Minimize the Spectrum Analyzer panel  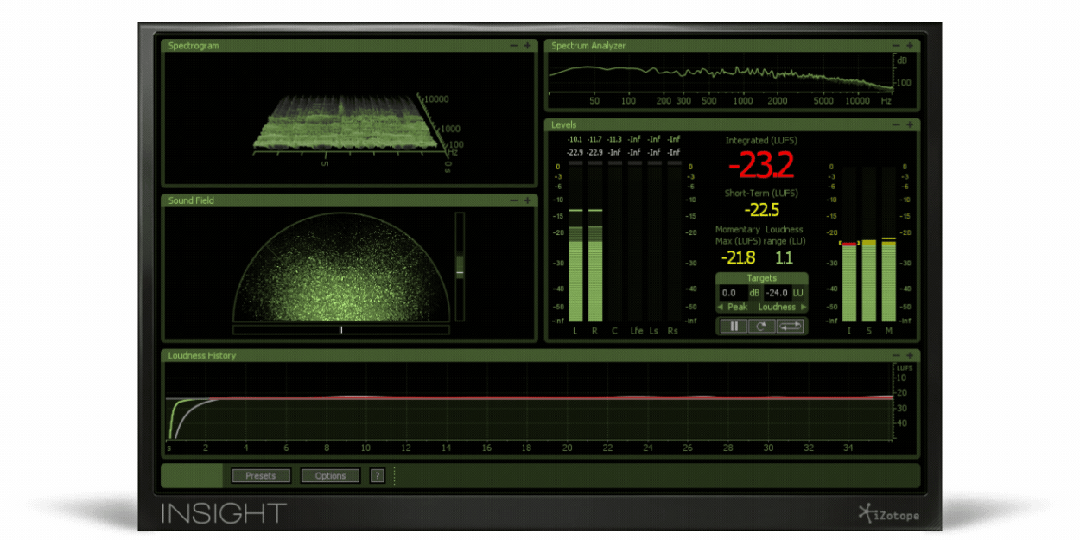pyautogui.click(x=896, y=45)
